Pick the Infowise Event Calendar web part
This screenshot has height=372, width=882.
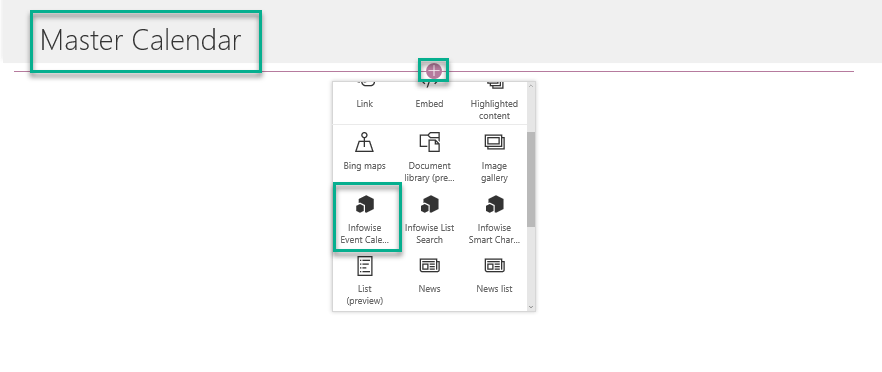tap(364, 219)
